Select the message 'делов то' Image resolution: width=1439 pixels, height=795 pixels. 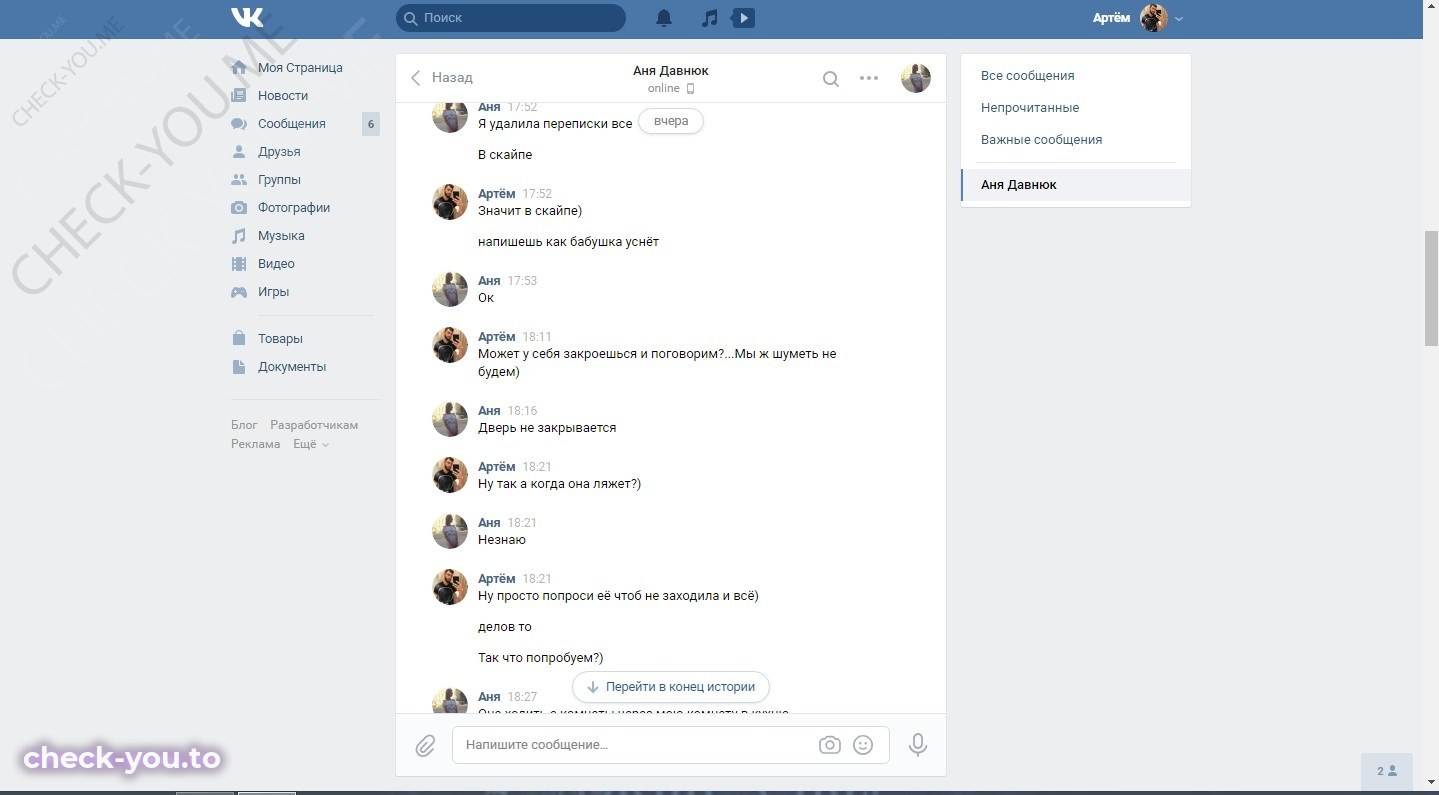(x=505, y=627)
